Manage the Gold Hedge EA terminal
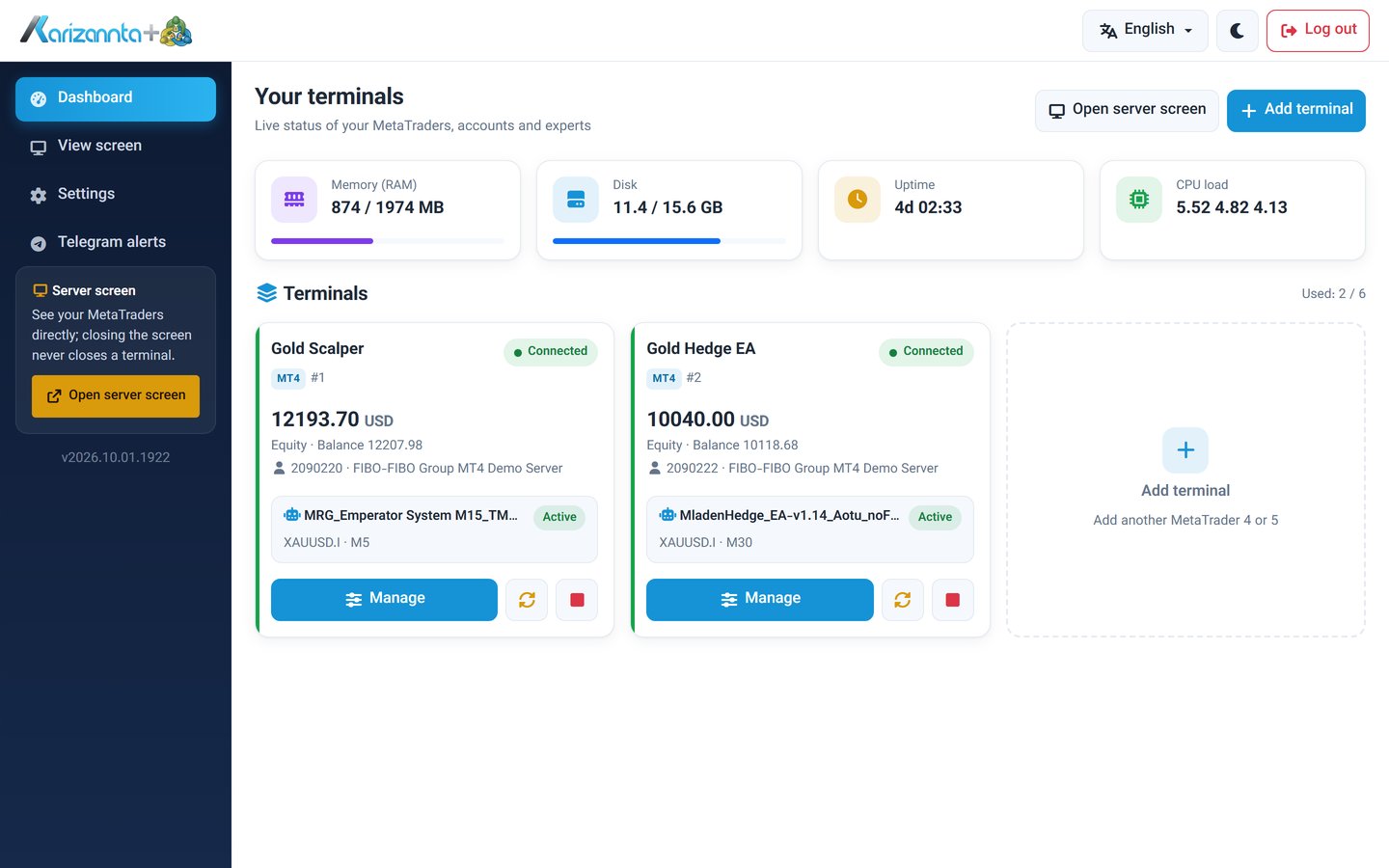This screenshot has width=1389, height=868. pos(760,600)
